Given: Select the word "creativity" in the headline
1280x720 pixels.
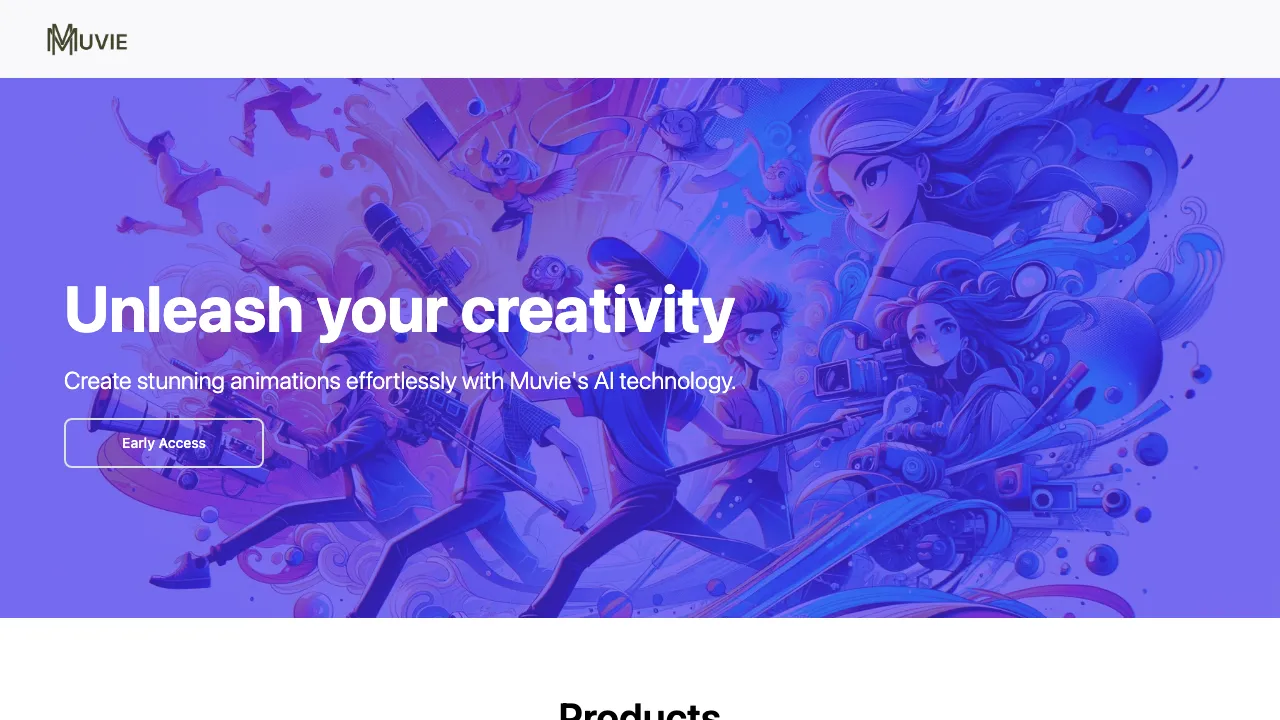Looking at the screenshot, I should coord(598,310).
